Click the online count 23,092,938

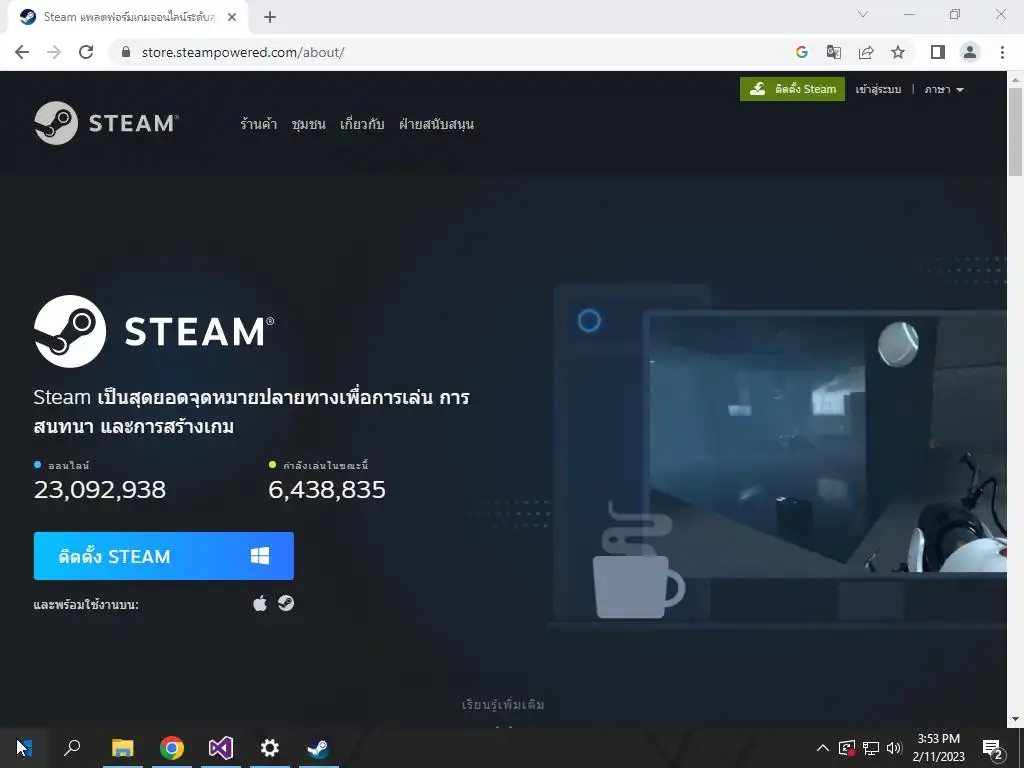click(100, 490)
